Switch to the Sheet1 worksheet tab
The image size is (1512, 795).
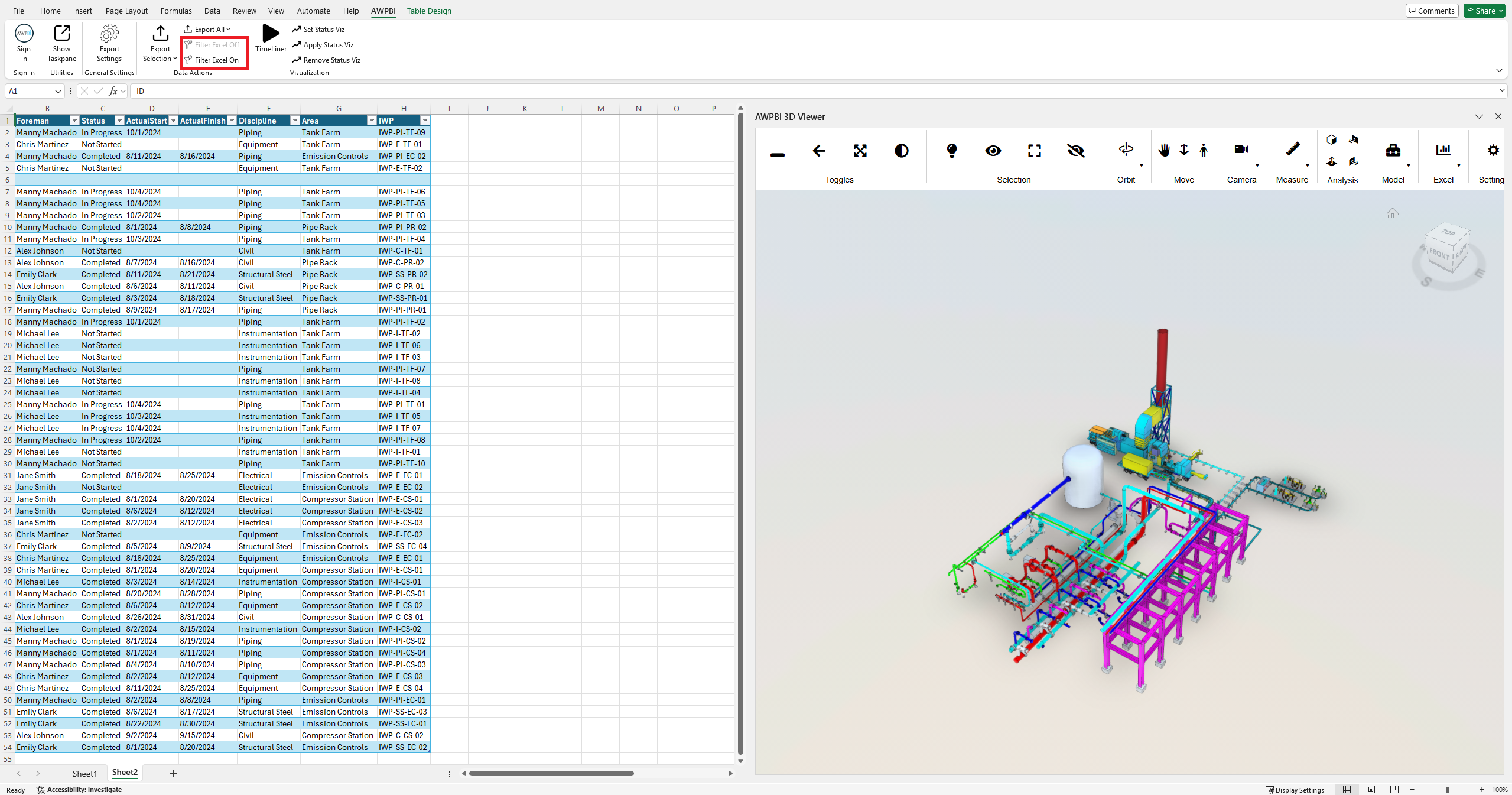click(84, 774)
